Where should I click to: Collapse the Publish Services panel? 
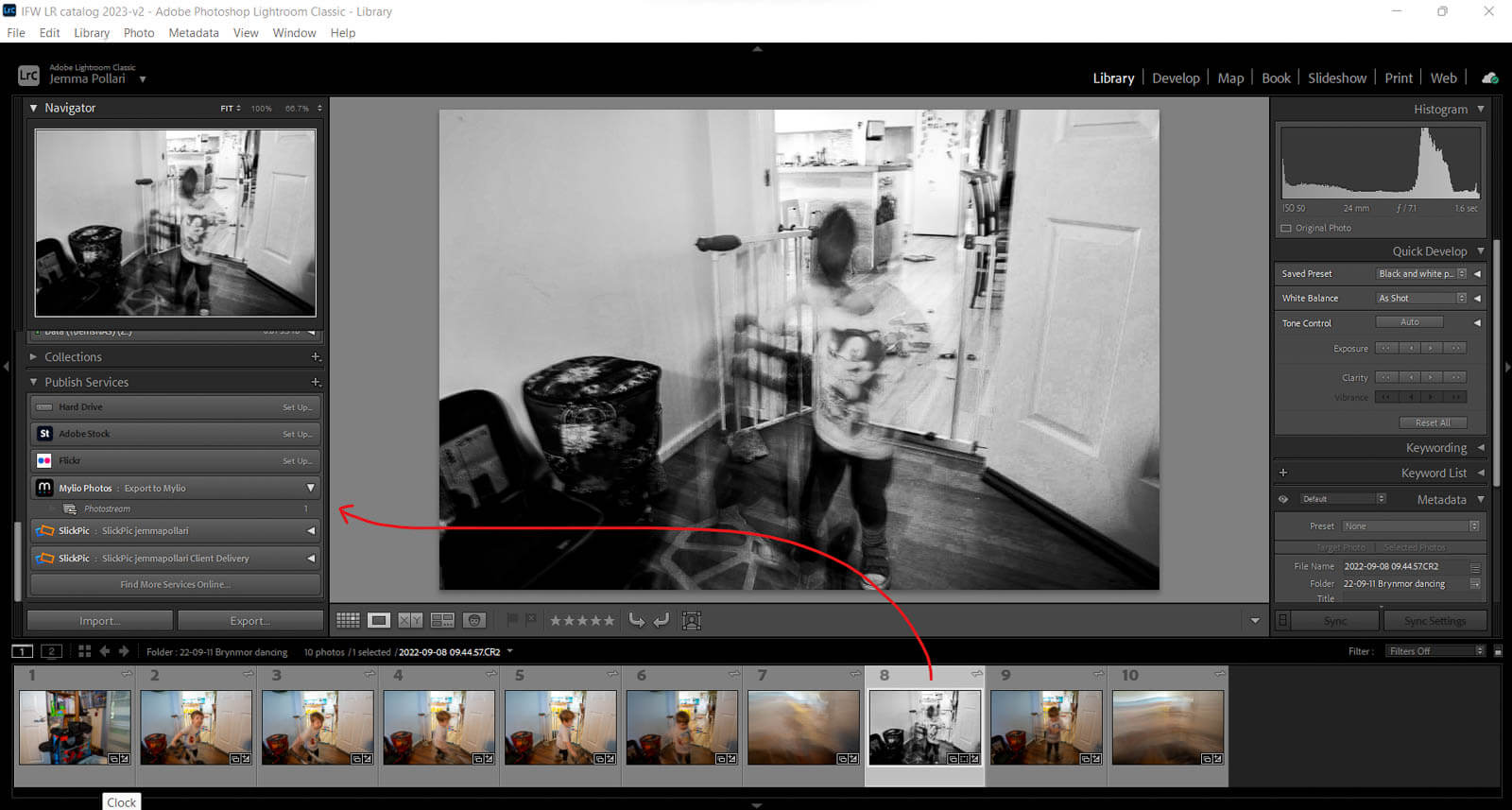coord(34,382)
